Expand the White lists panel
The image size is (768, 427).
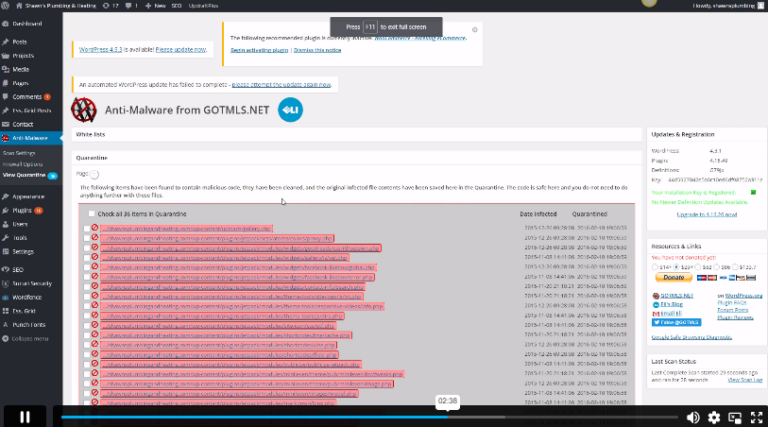[357, 134]
